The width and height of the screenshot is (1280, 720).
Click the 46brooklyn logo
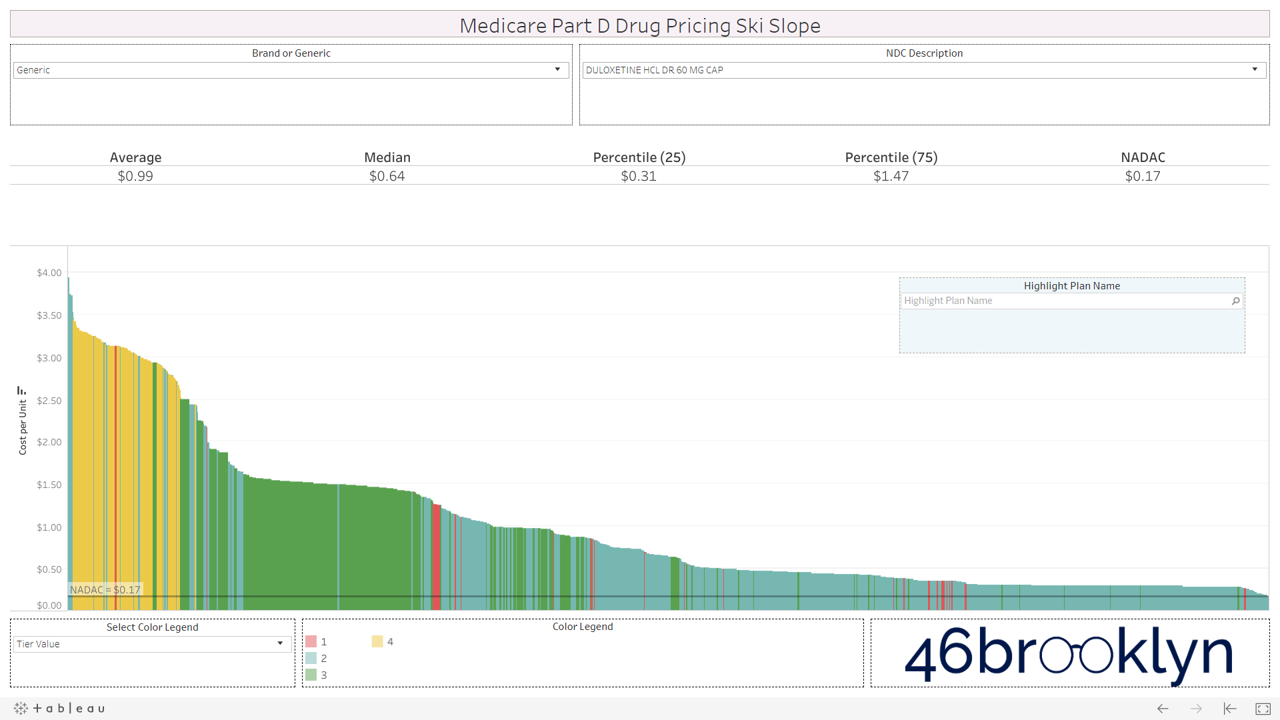(1069, 654)
